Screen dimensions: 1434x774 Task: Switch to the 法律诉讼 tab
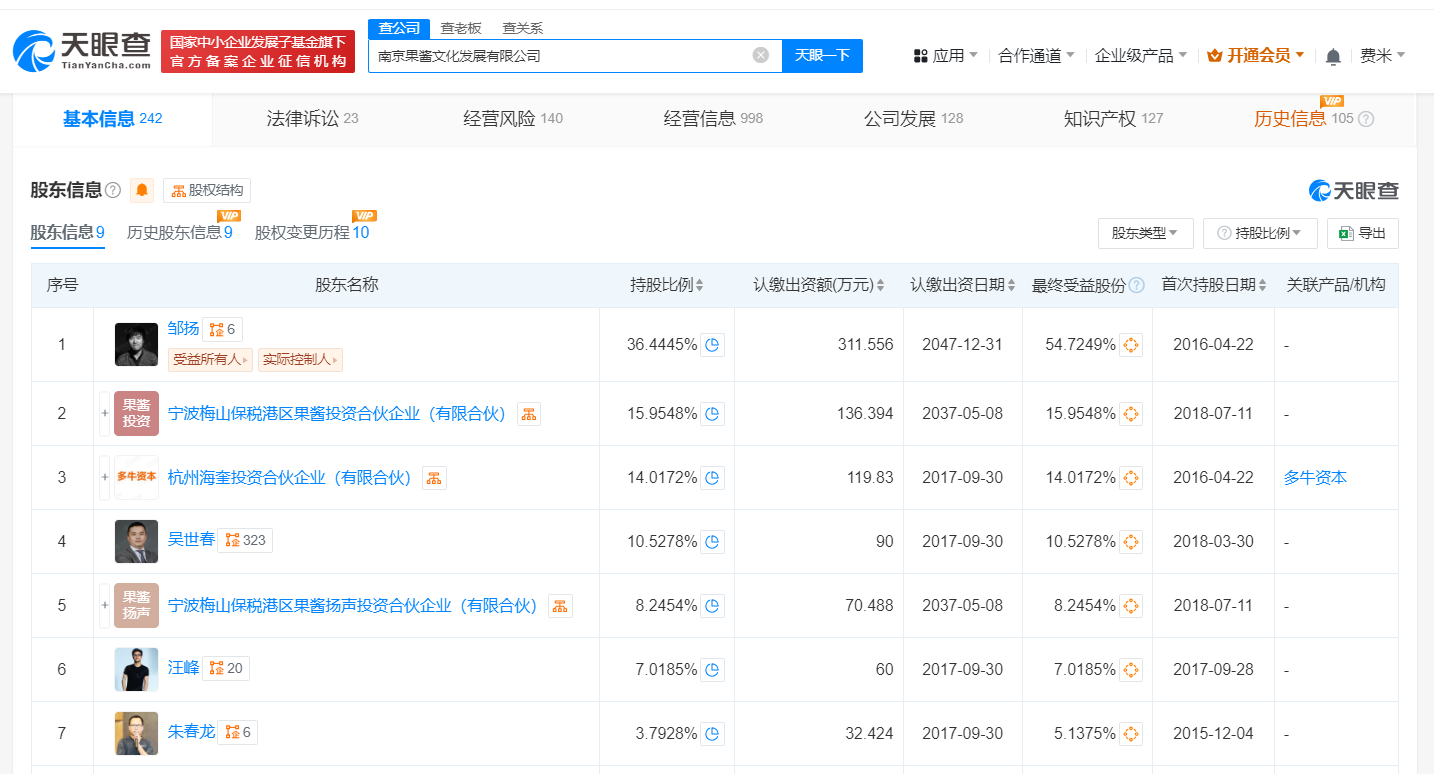312,119
